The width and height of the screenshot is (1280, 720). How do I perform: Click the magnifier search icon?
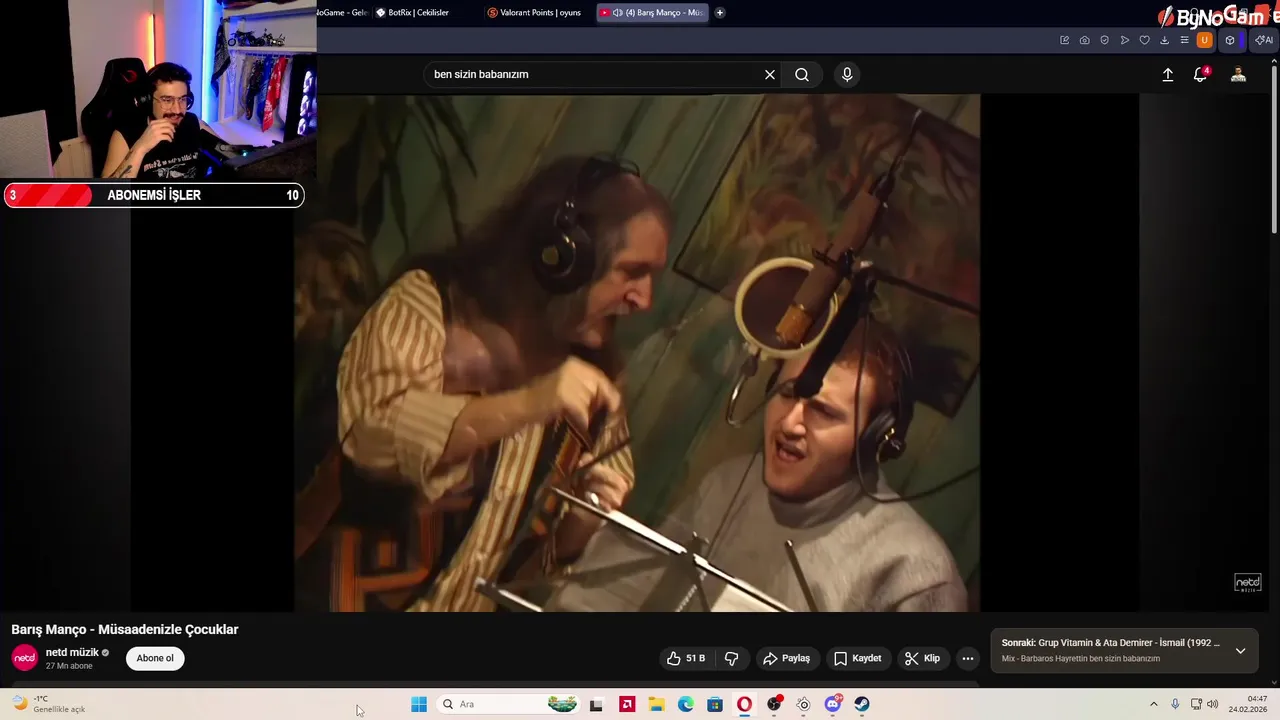click(x=802, y=75)
